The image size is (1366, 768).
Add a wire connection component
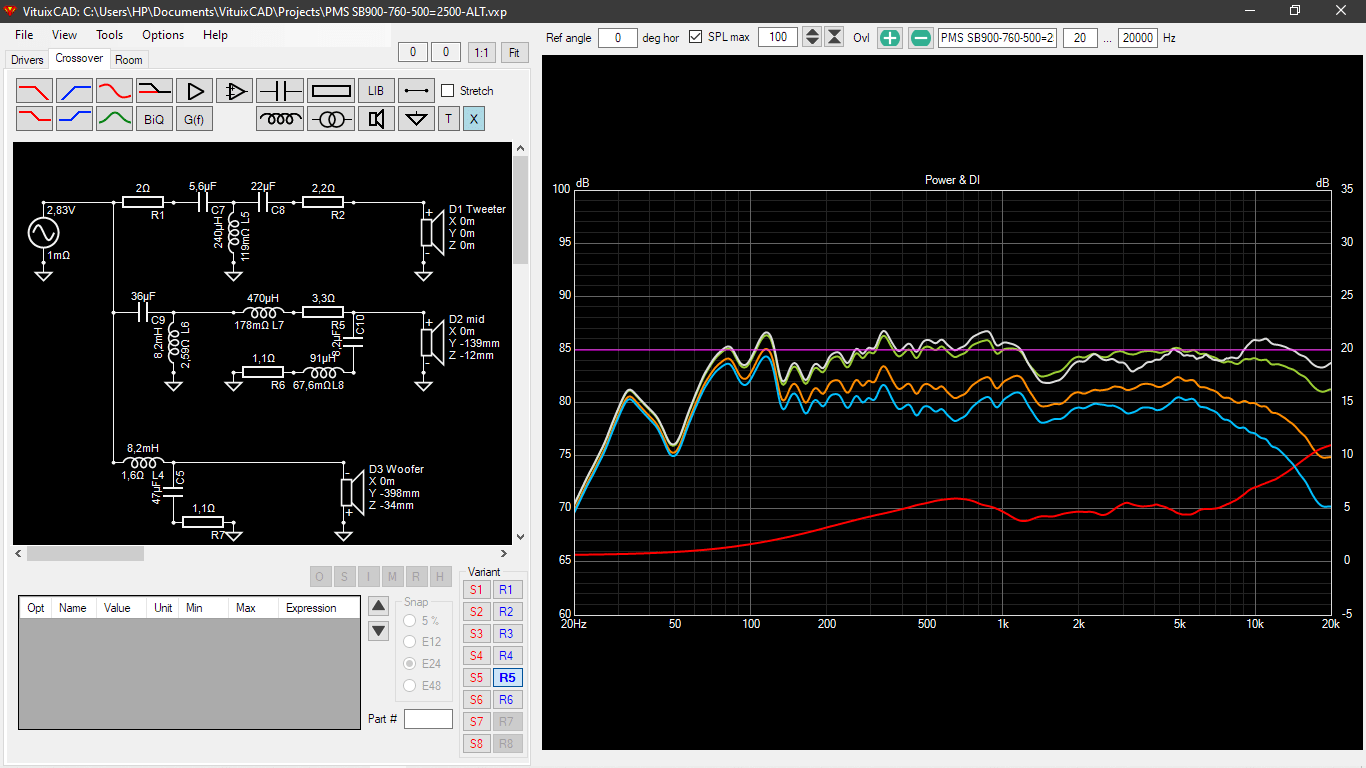click(416, 90)
